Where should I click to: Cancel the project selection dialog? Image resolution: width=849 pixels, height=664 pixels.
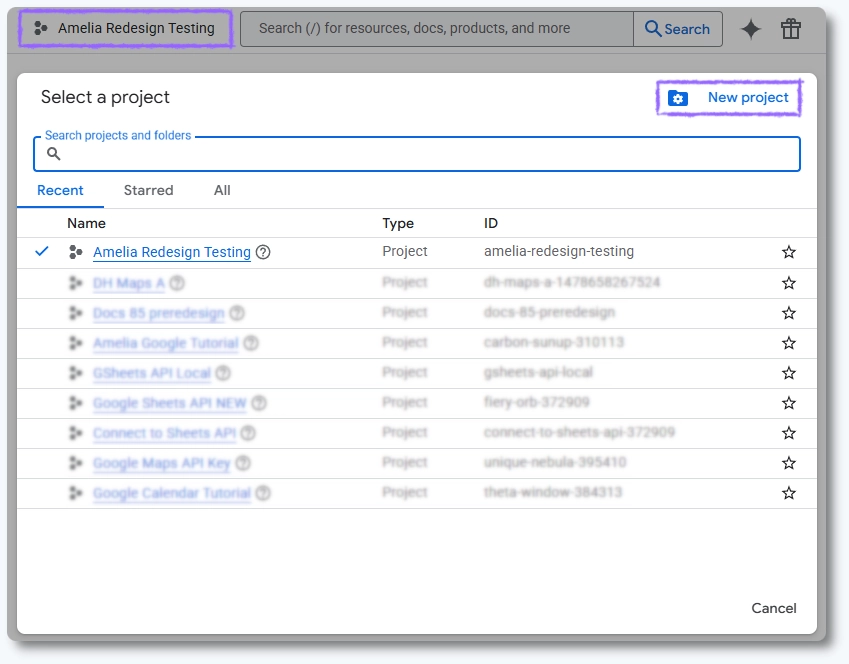point(773,608)
